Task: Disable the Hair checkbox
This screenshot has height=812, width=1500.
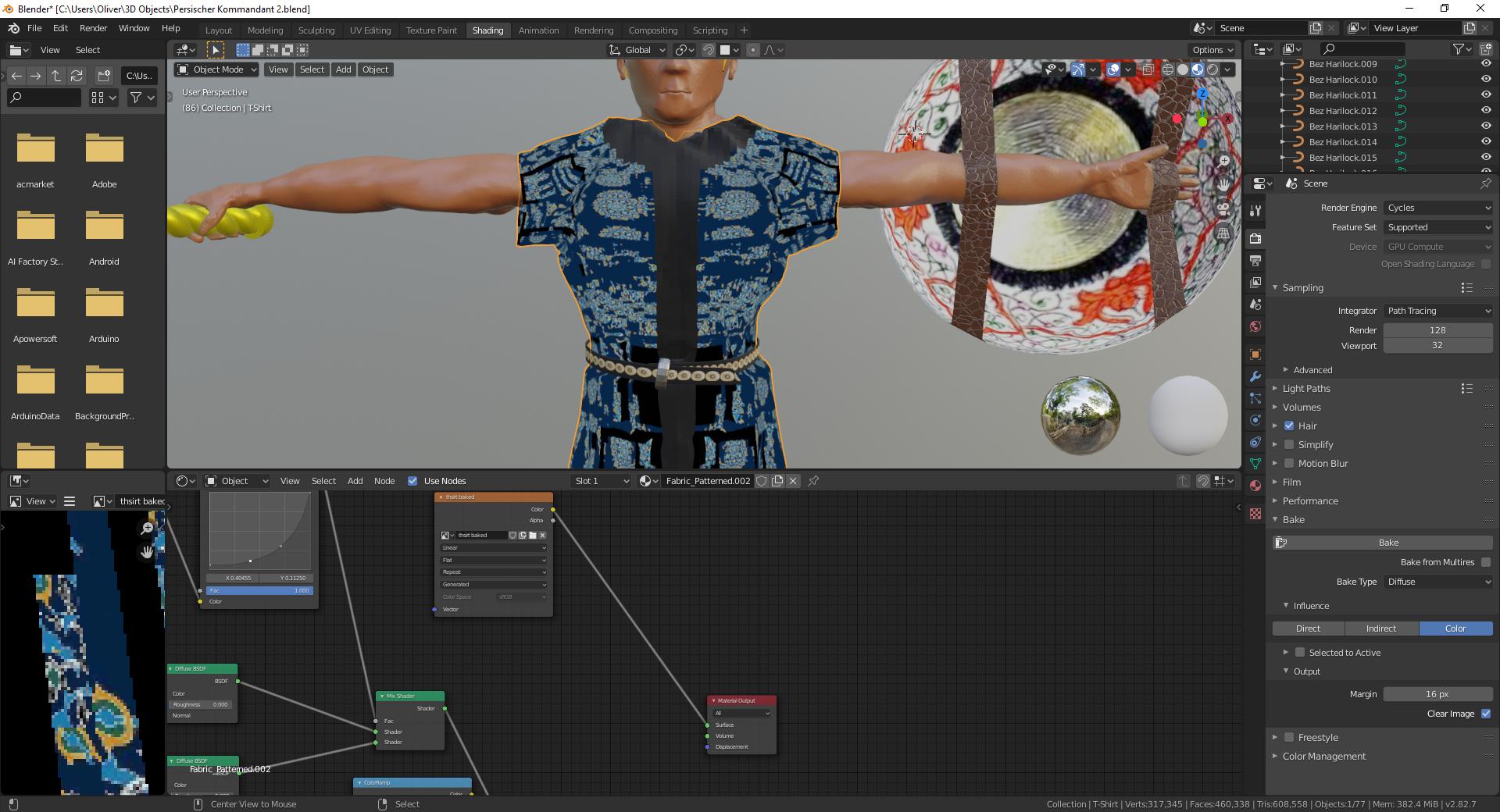Action: click(x=1289, y=426)
